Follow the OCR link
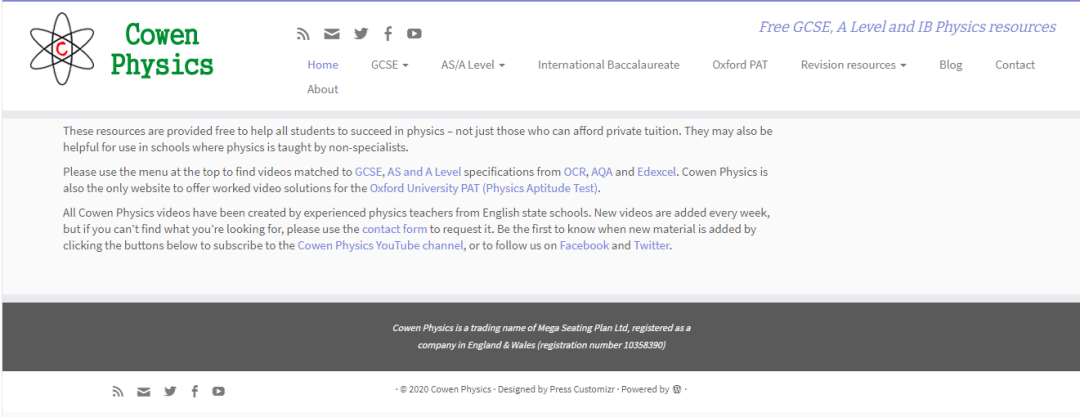The image size is (1080, 417). click(574, 172)
